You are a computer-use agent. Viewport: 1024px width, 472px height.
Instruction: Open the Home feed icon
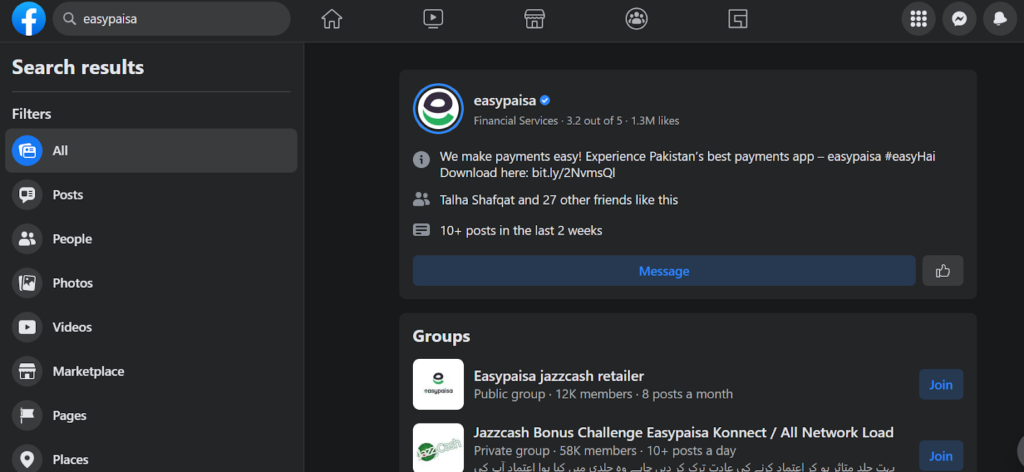pyautogui.click(x=332, y=19)
